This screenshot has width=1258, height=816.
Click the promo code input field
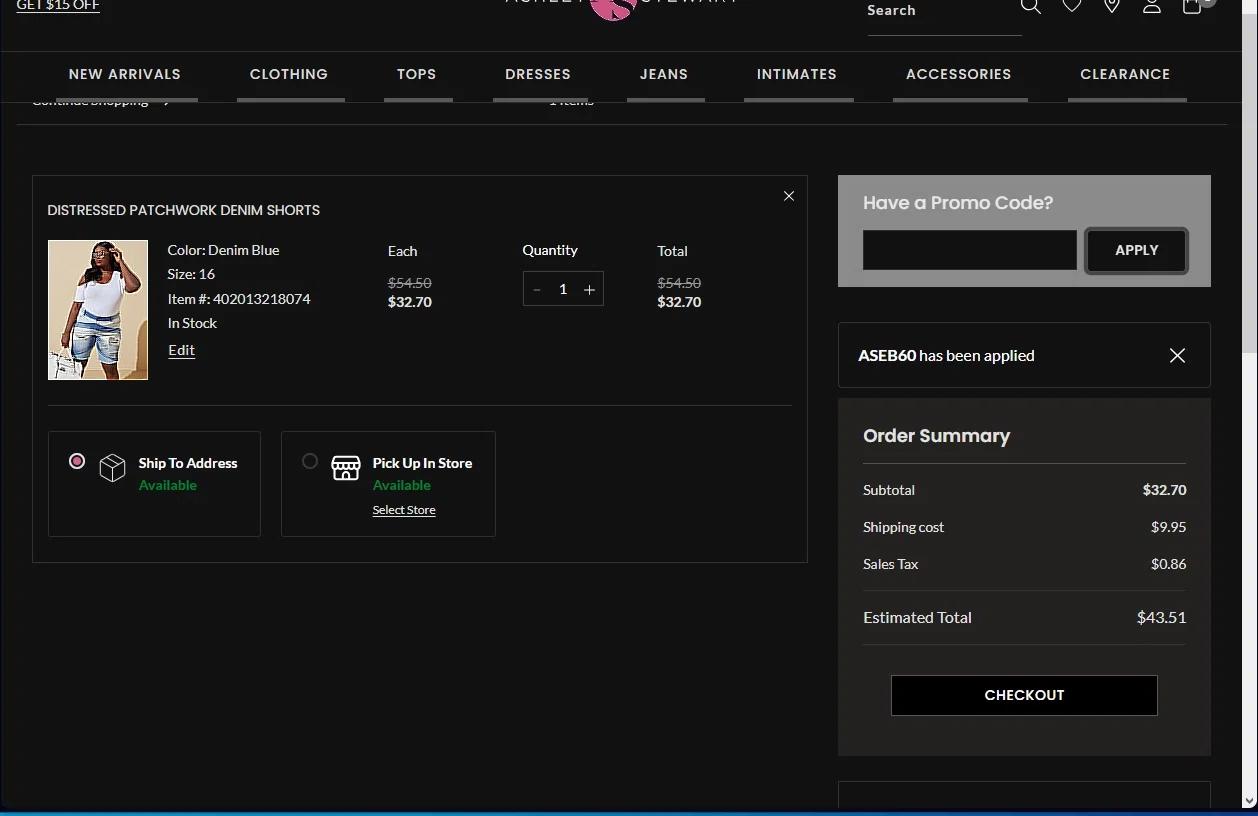pos(970,250)
